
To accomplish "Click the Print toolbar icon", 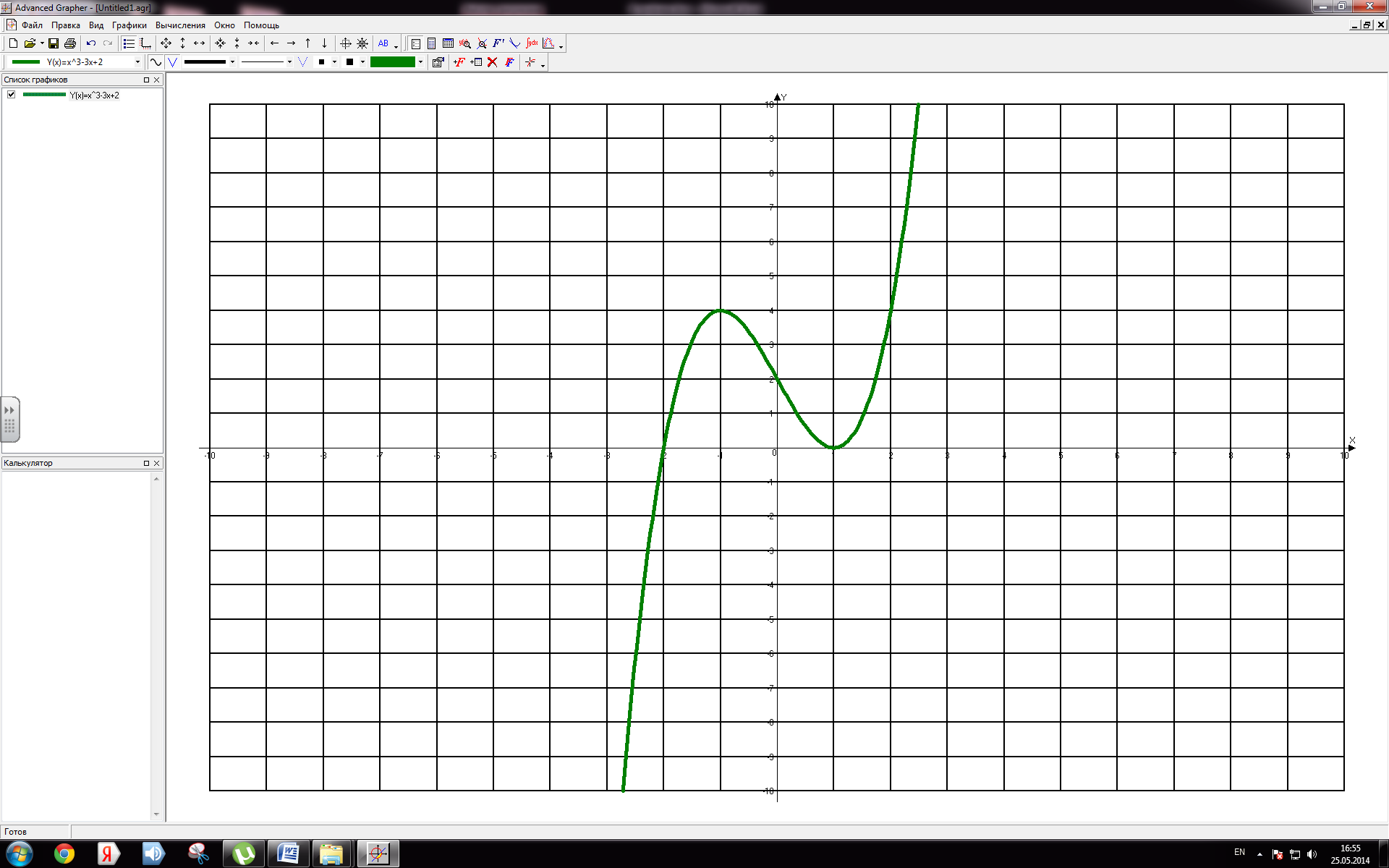I will (x=70, y=43).
